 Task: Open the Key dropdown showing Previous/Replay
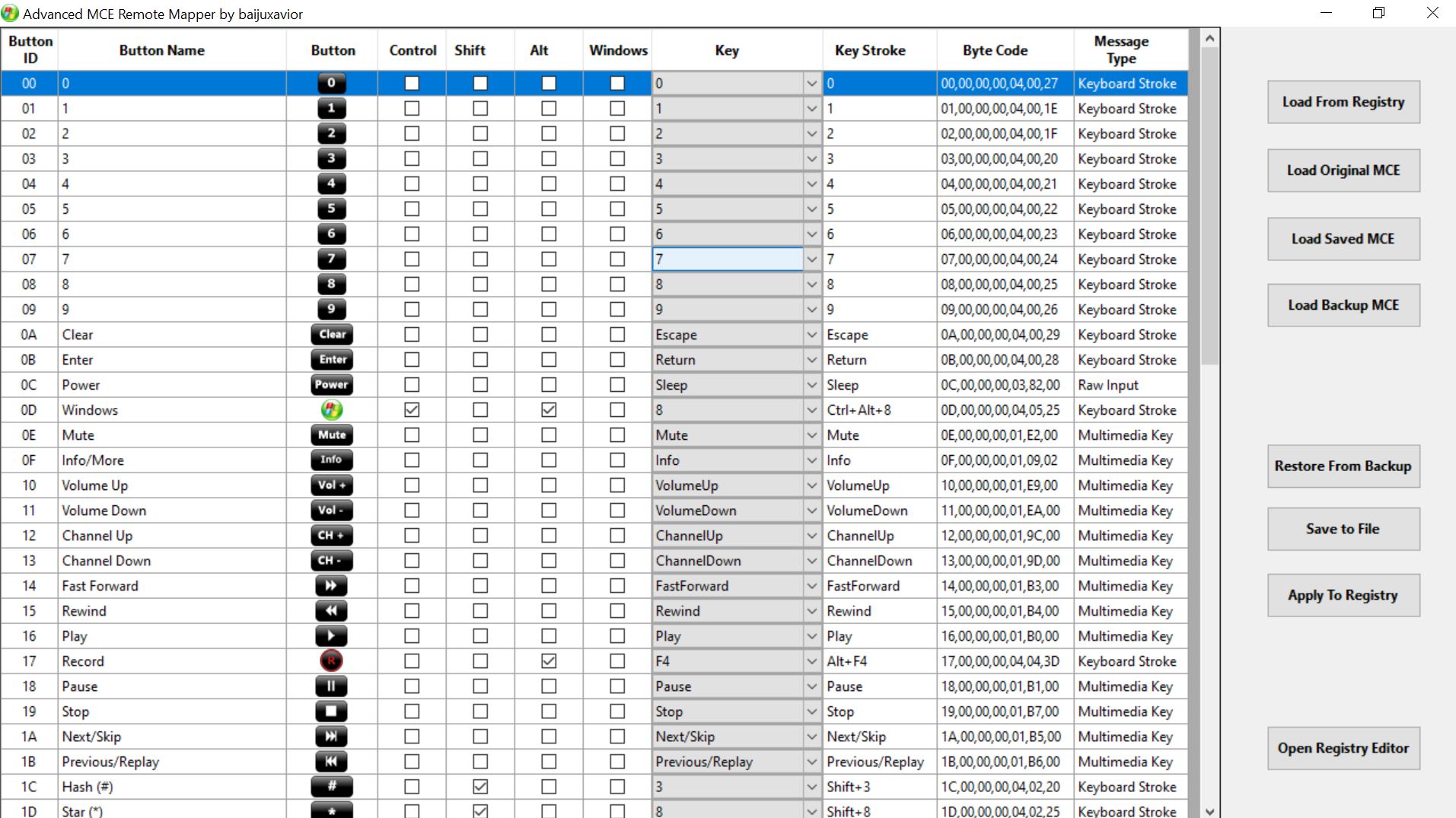click(811, 762)
